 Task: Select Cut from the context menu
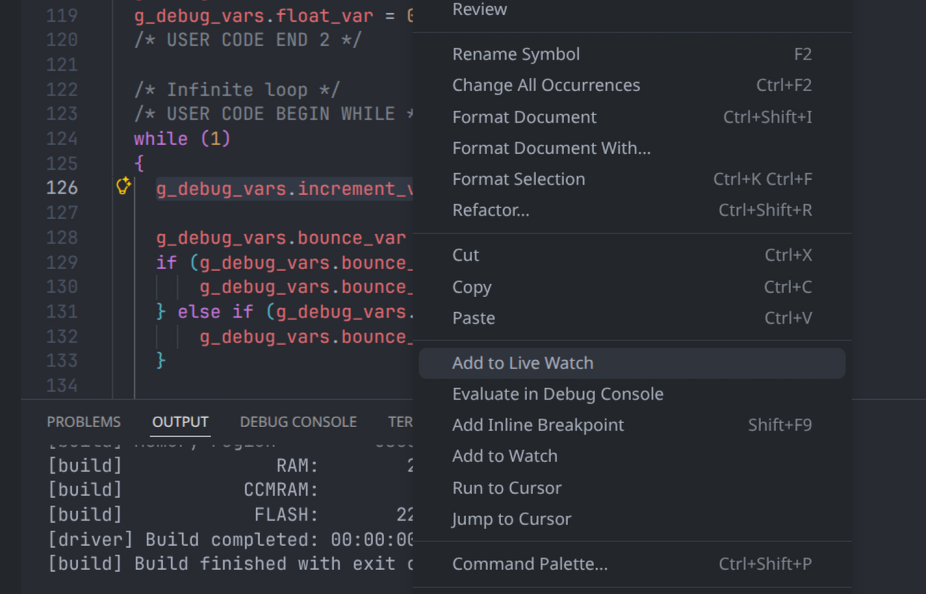tap(632, 255)
